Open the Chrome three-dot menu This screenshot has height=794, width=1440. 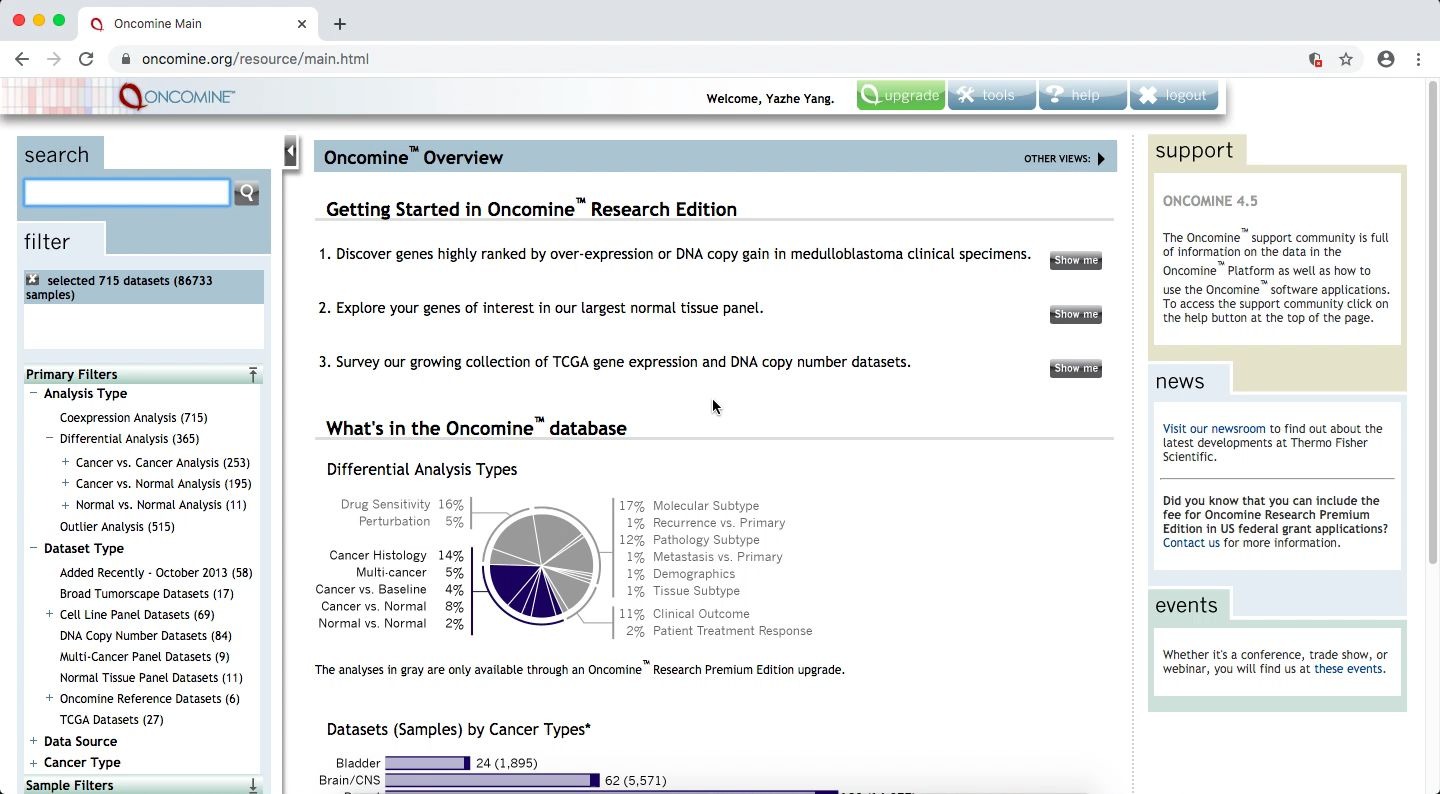pos(1418,59)
